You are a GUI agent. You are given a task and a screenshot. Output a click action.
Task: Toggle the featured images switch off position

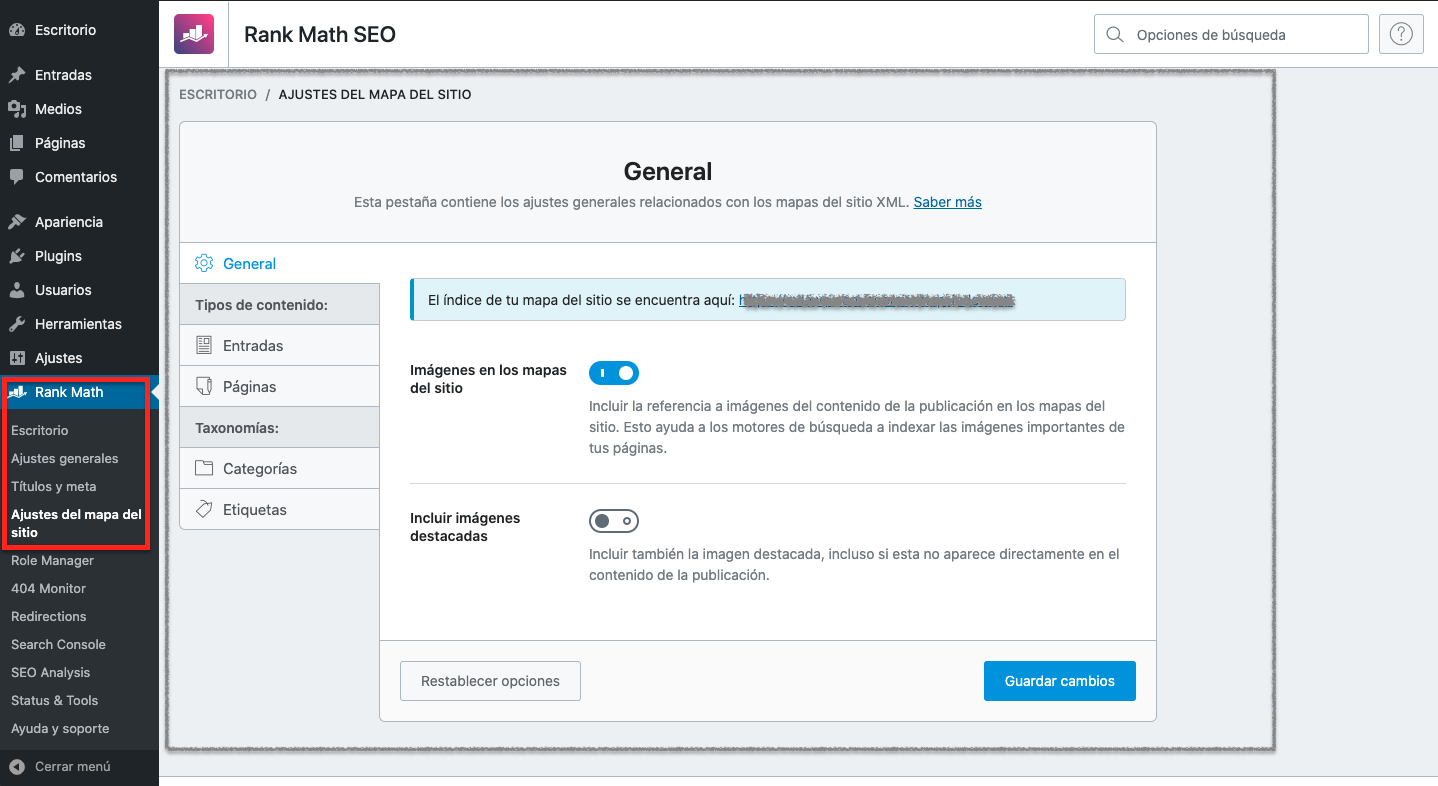(613, 520)
